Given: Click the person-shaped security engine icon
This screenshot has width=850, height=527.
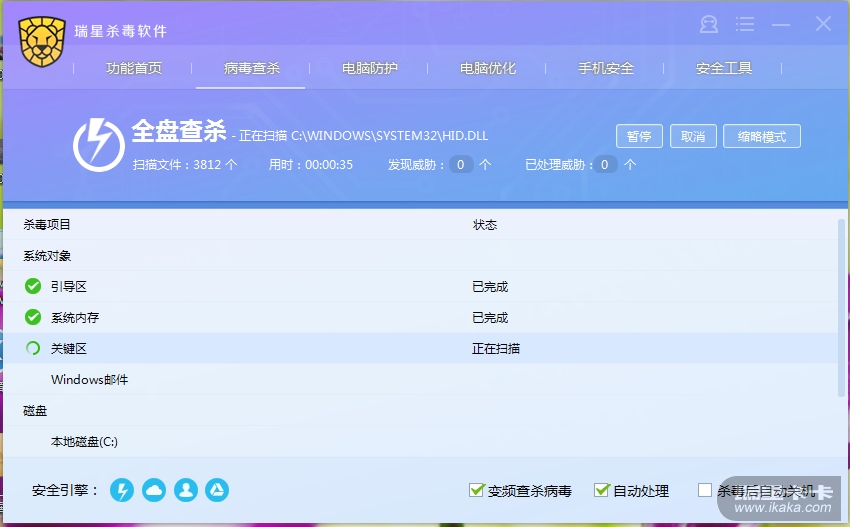Looking at the screenshot, I should click(185, 490).
